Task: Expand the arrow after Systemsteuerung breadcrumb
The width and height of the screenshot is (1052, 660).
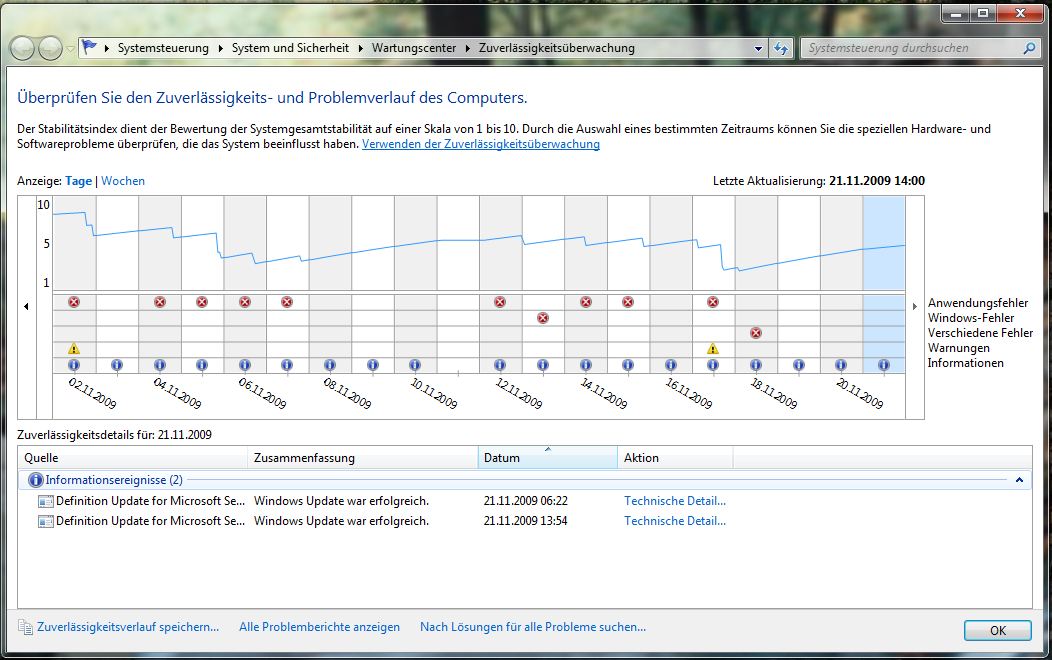Action: (220, 48)
